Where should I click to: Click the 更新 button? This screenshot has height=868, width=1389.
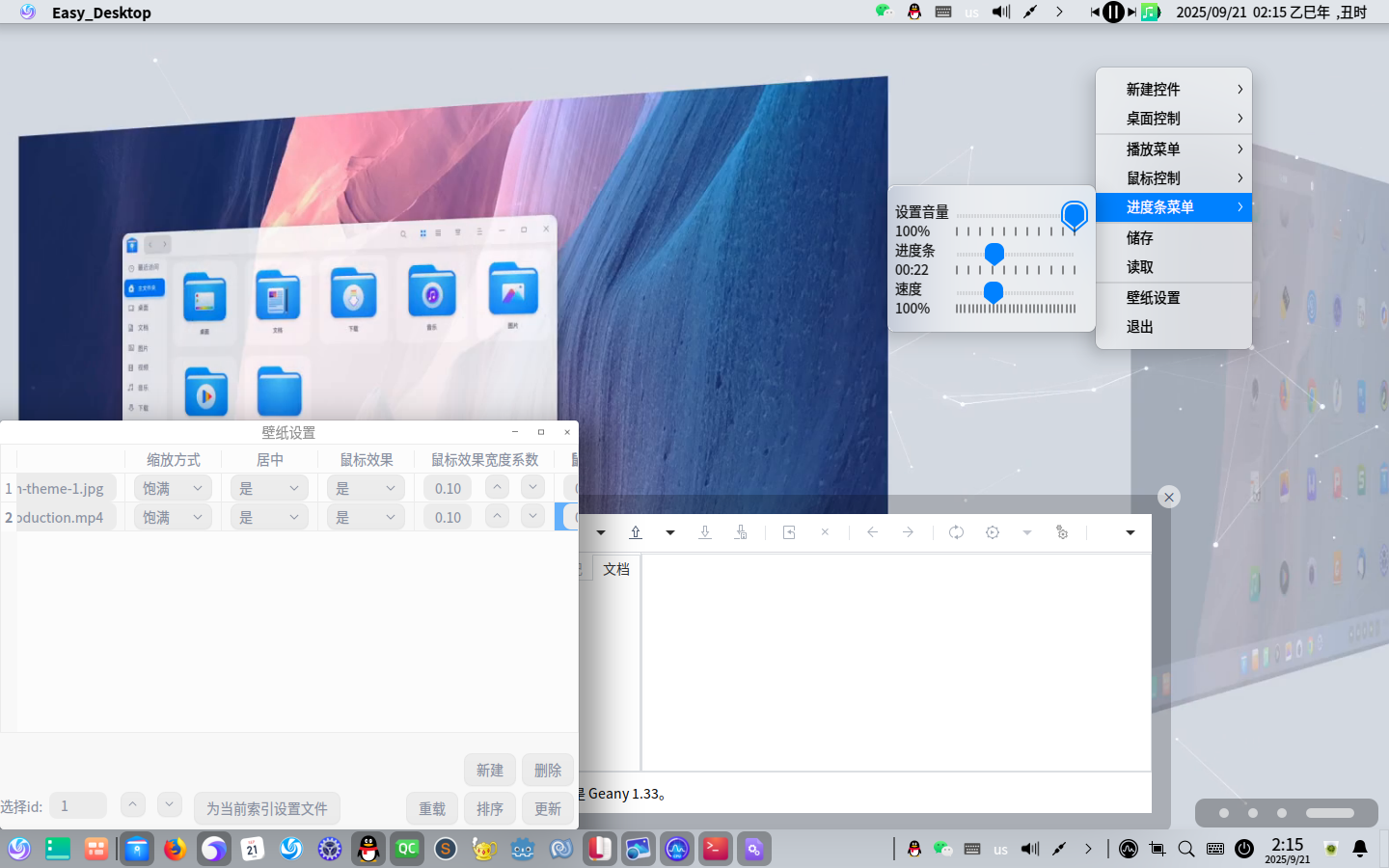click(548, 808)
